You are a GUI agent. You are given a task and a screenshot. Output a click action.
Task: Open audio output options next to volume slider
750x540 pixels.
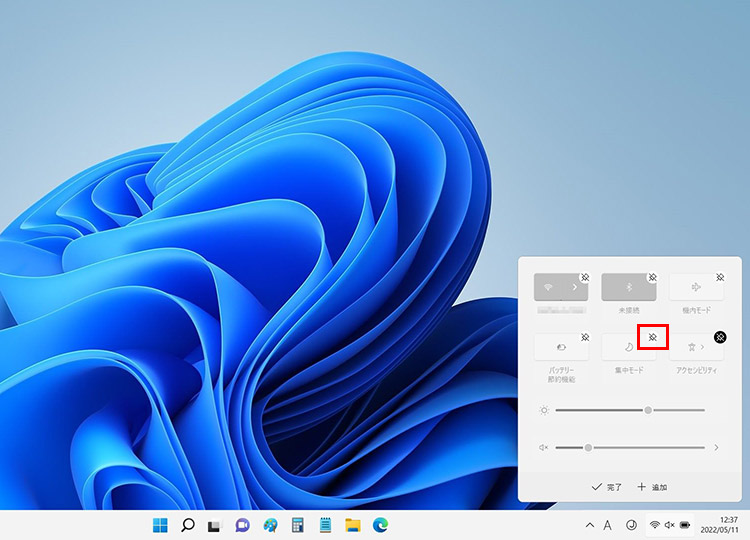pos(716,448)
